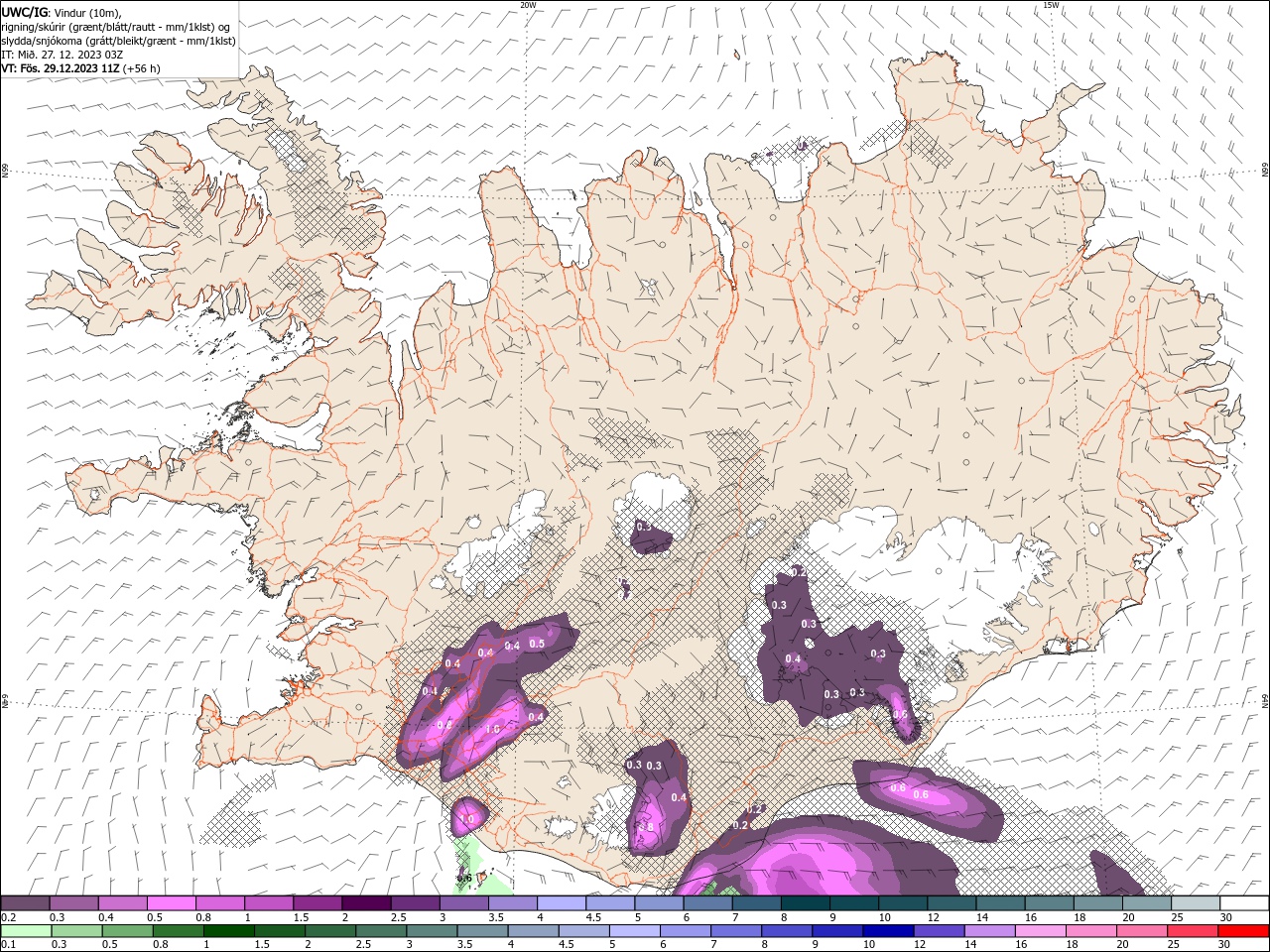Pick upper scale swatch starting at 14
1270x952 pixels.
999,903
